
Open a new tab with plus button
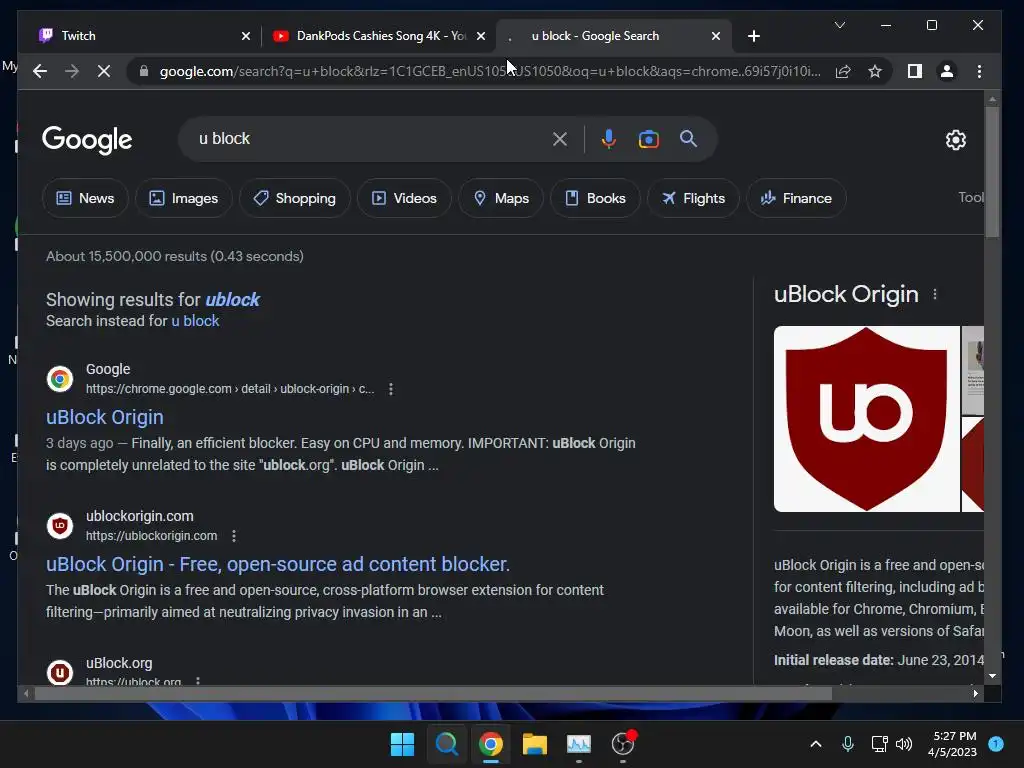coord(754,36)
